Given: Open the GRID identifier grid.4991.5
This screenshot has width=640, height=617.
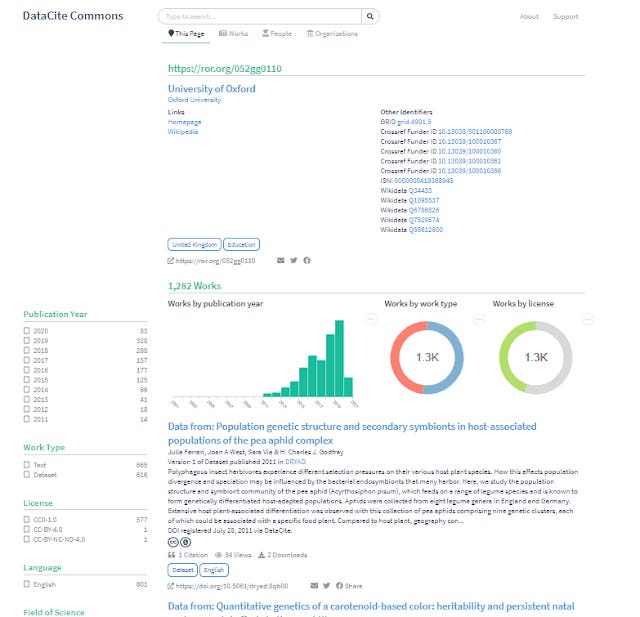Looking at the screenshot, I should 414,122.
